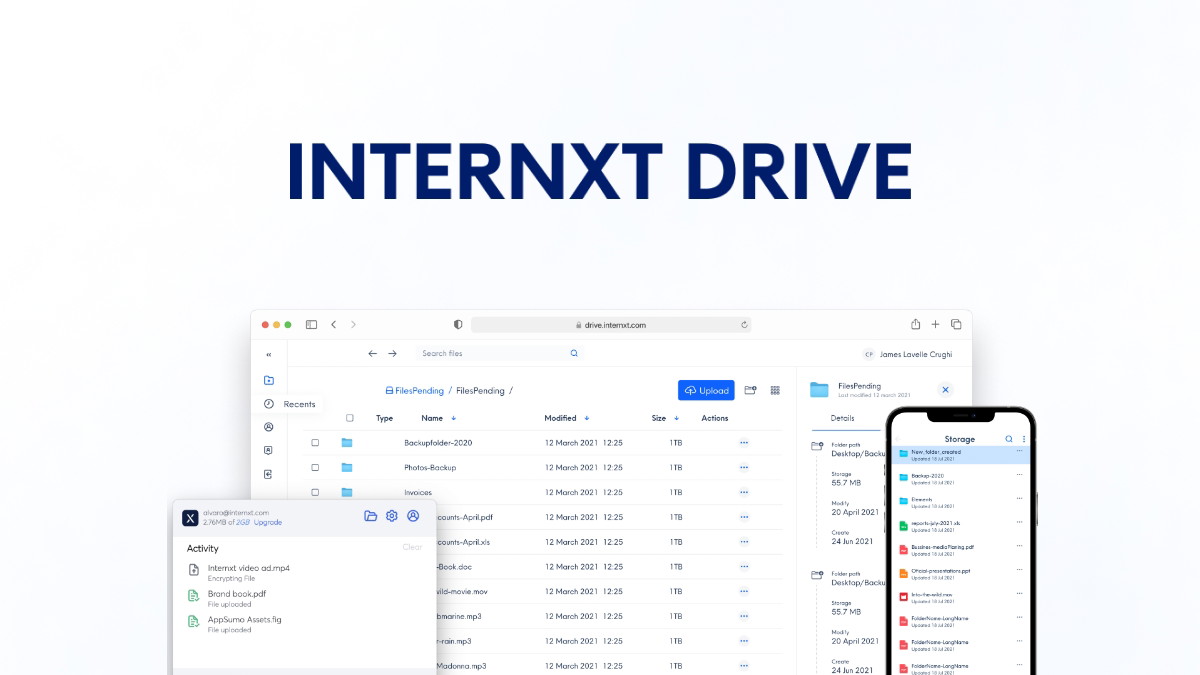Open the Photos-Backup folder name
Image resolution: width=1200 pixels, height=675 pixels.
[x=430, y=467]
